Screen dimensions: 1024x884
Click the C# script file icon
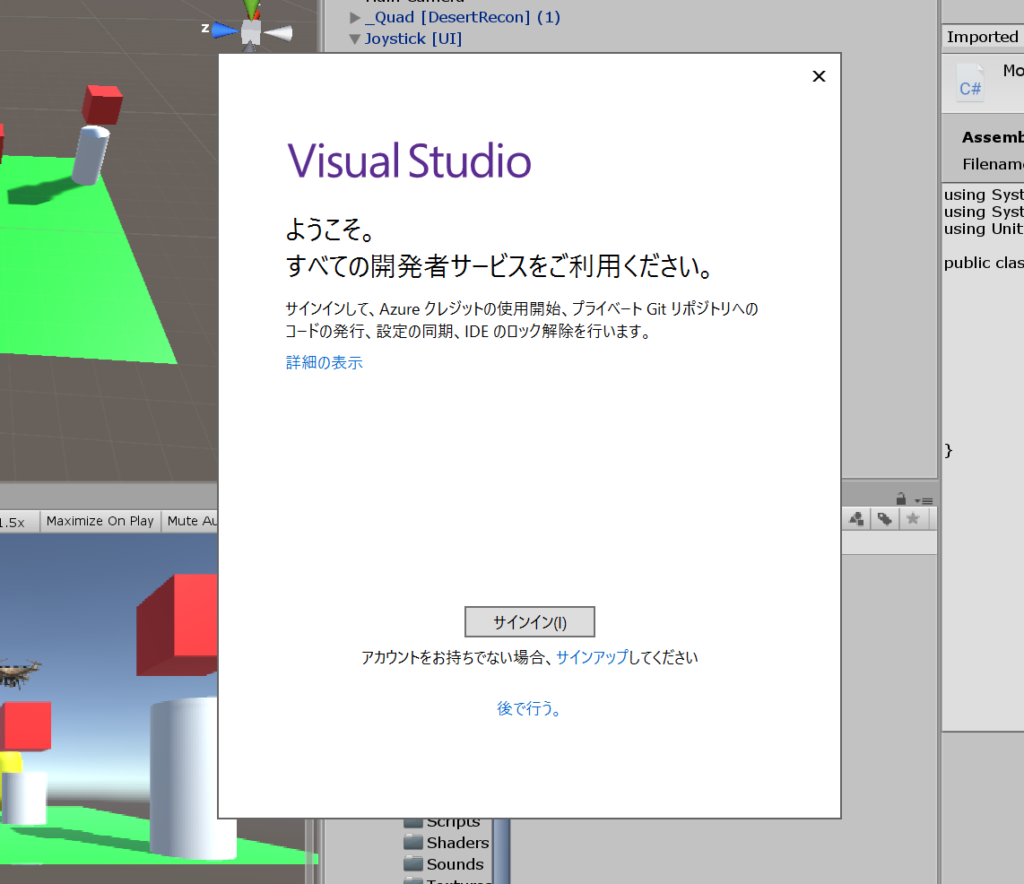point(970,83)
